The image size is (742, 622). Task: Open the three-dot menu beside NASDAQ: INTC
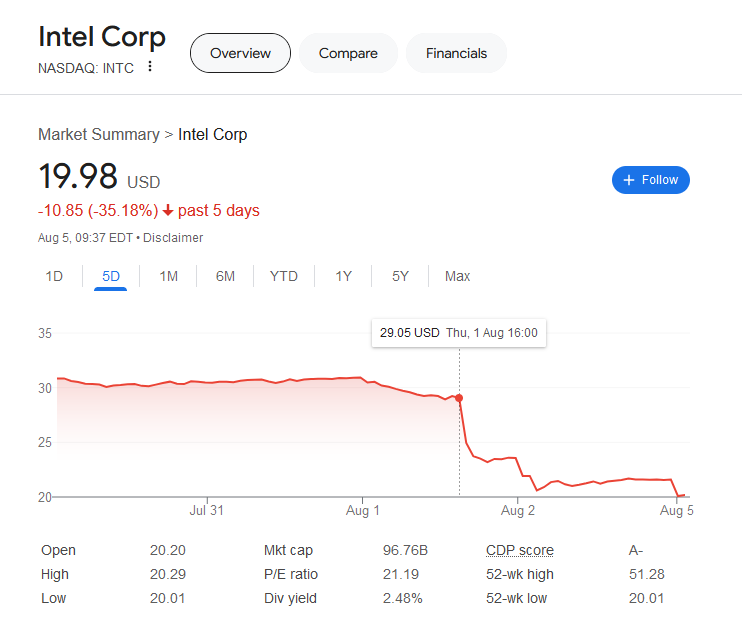150,67
